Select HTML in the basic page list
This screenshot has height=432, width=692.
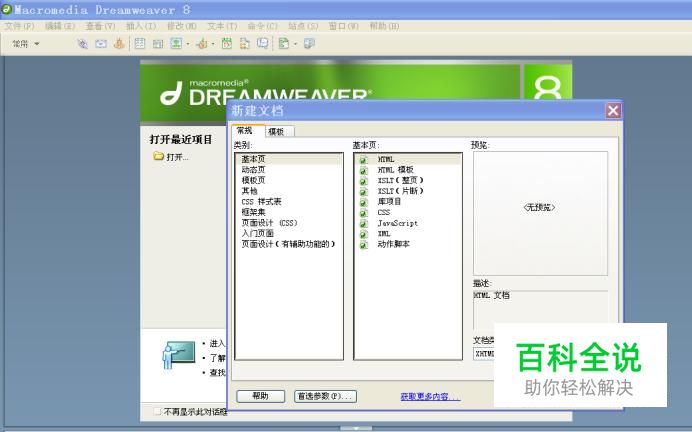point(408,159)
